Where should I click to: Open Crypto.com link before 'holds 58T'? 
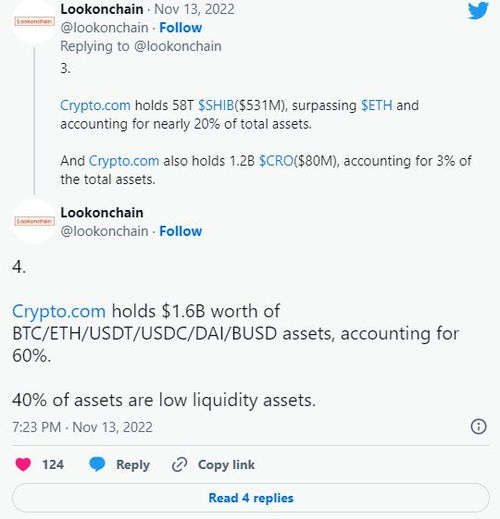coord(95,105)
